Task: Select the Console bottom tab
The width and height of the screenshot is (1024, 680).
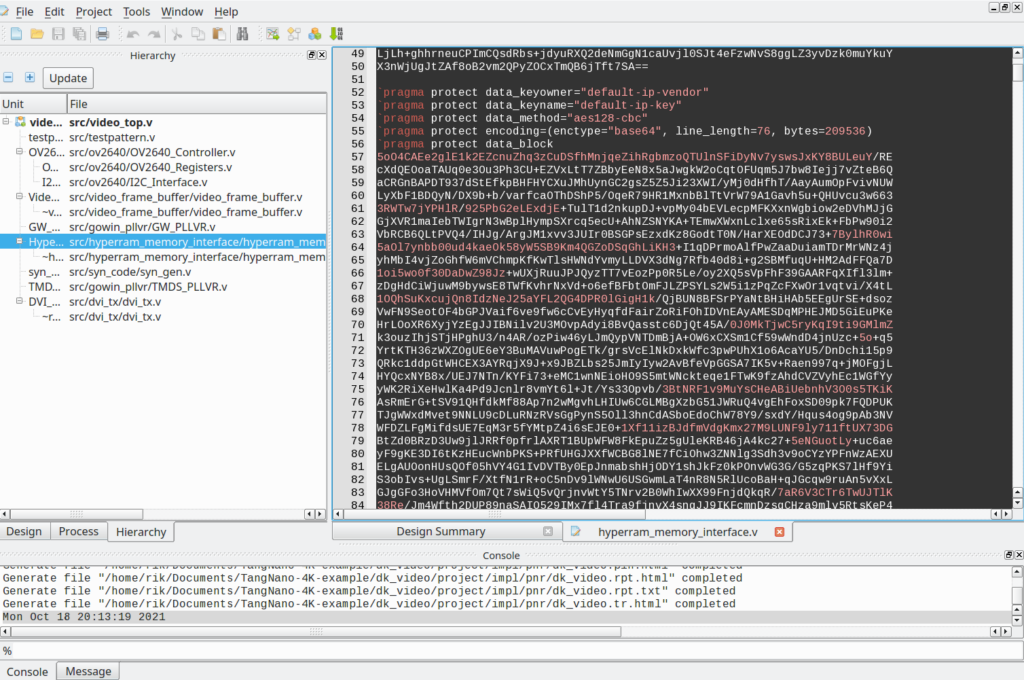Action: 27,672
